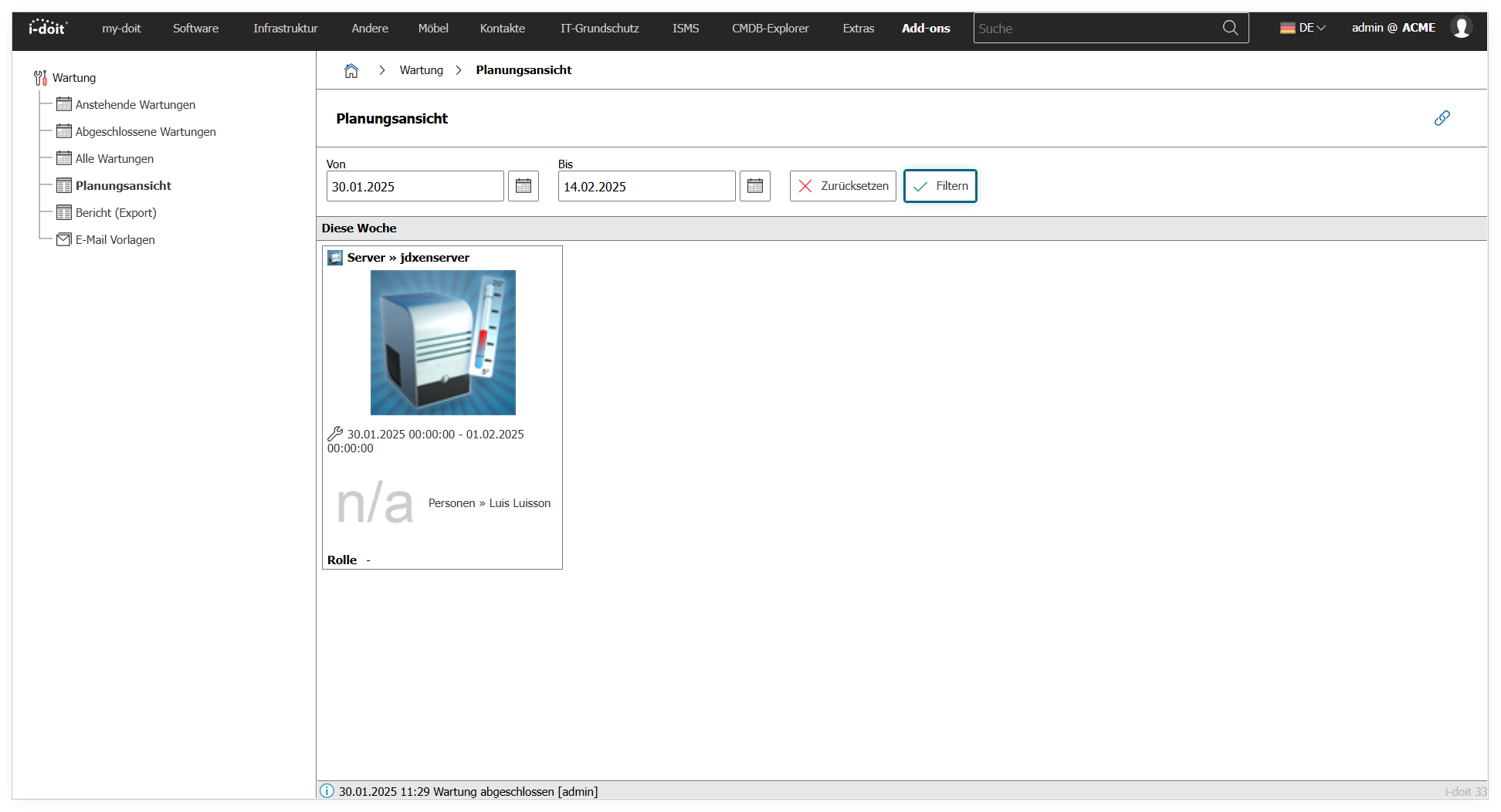Click the jdxenserver server thumbnail image

442,343
